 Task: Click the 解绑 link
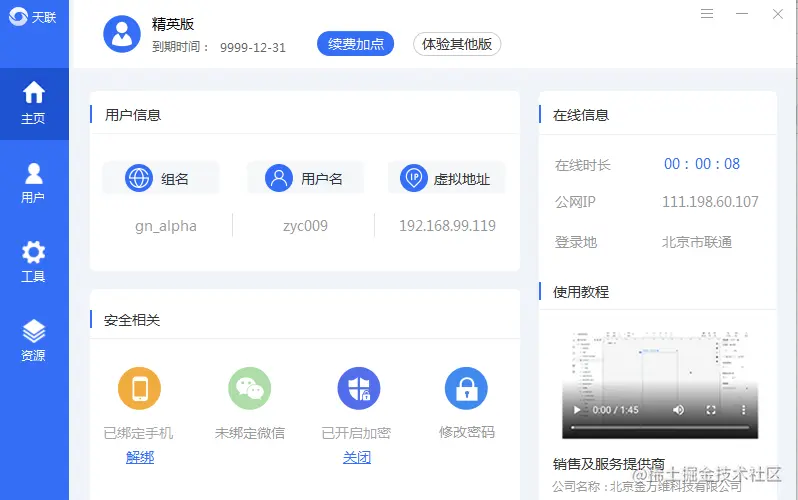tap(140, 457)
